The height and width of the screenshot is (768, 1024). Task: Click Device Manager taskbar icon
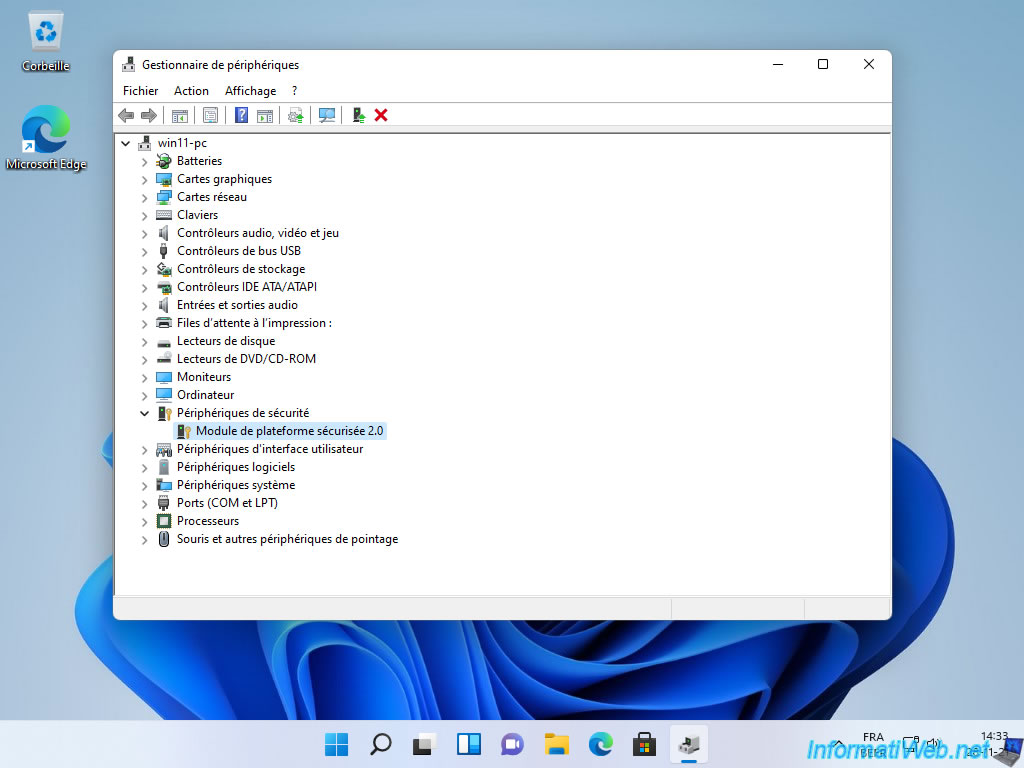point(688,744)
